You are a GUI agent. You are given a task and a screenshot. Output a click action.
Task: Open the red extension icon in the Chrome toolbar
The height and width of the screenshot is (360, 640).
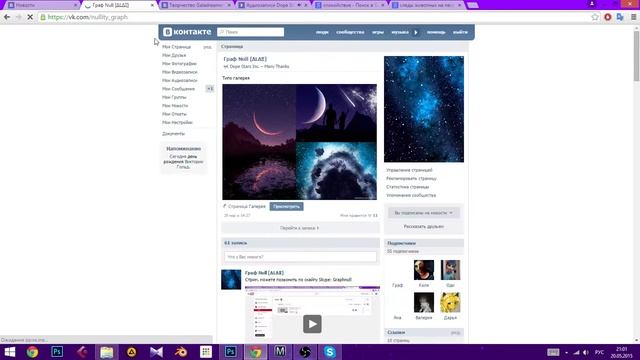[x=608, y=17]
